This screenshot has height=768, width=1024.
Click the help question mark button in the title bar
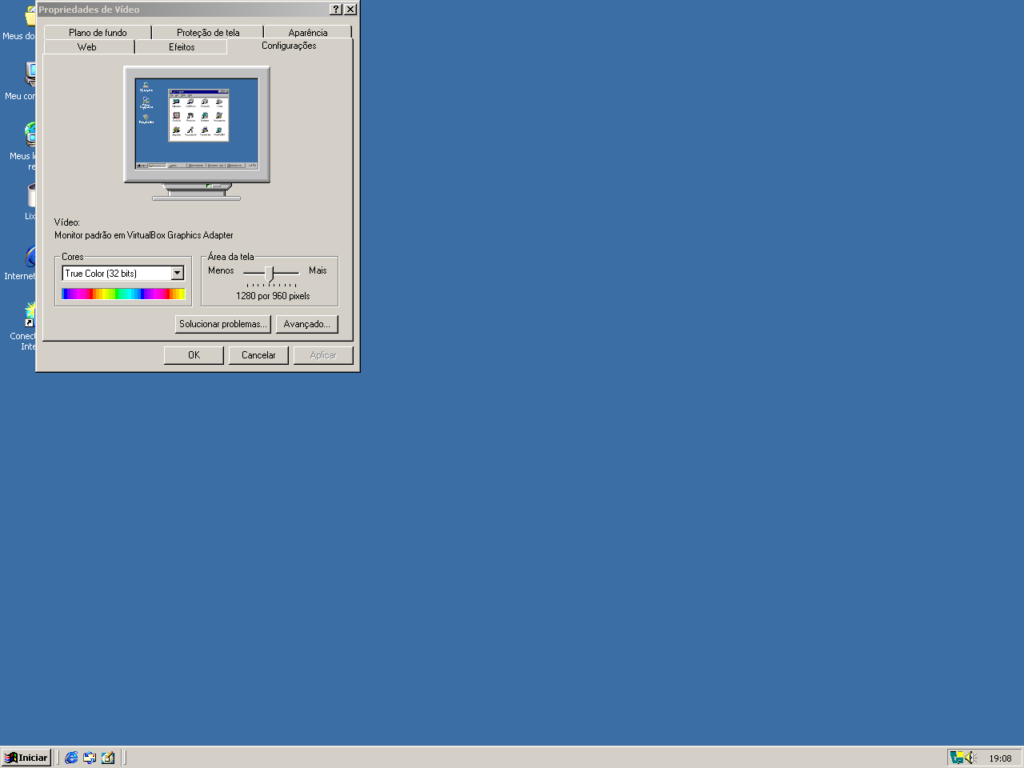(336, 9)
